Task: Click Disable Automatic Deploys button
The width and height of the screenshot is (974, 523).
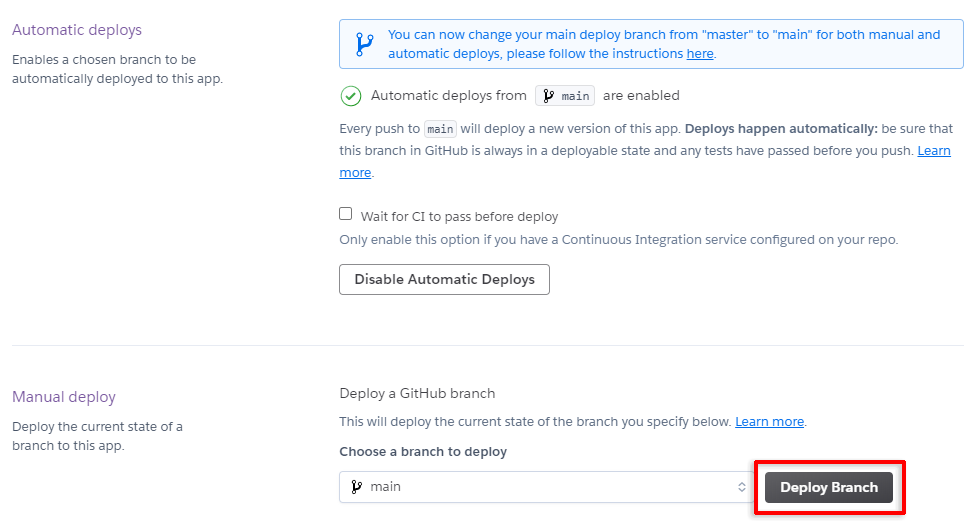Action: 444,280
